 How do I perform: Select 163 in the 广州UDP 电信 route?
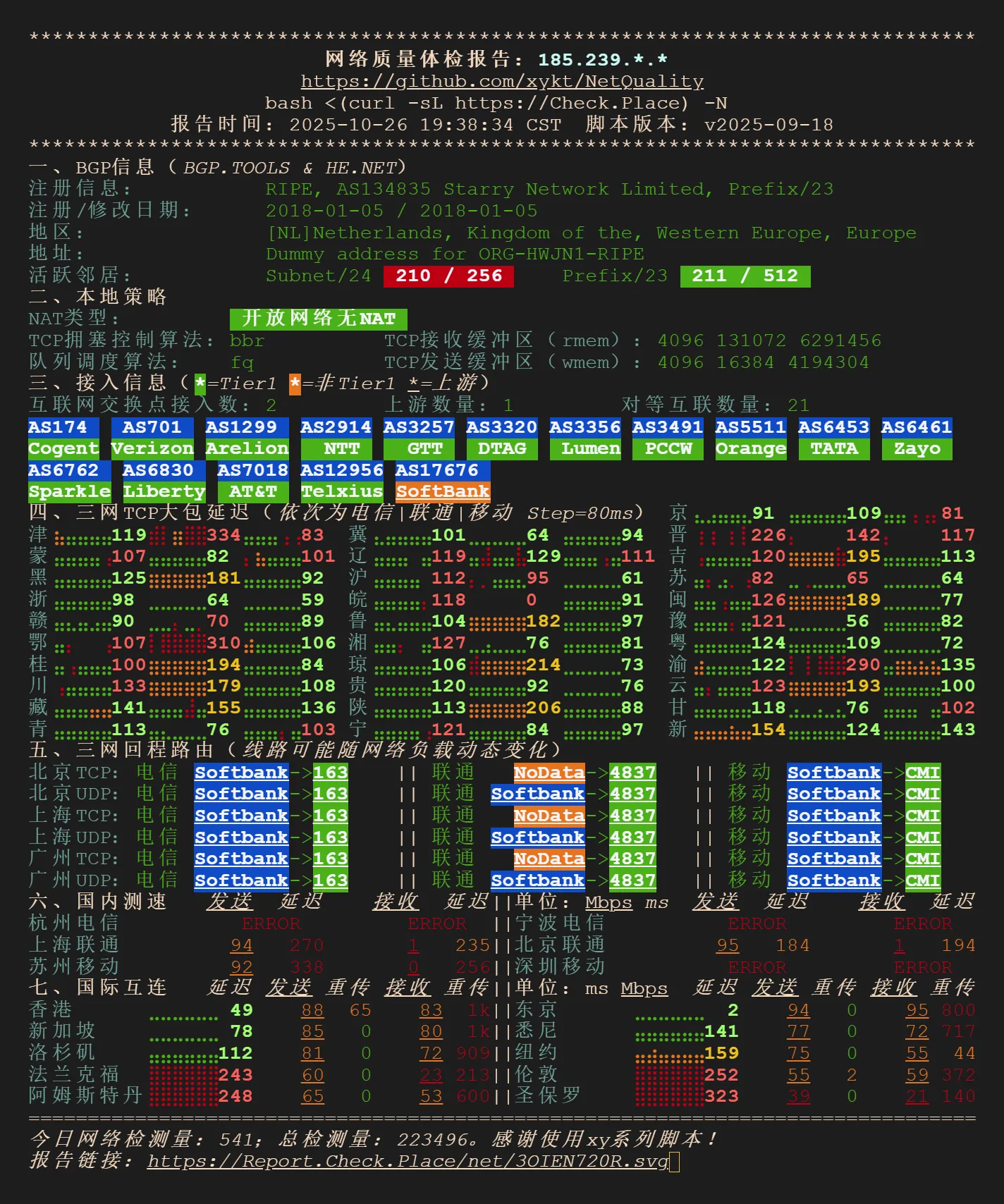point(330,880)
